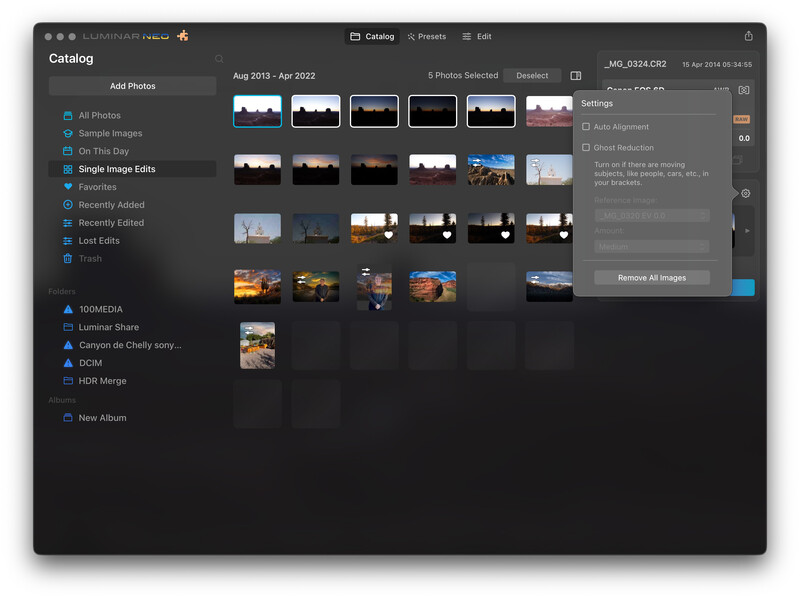This screenshot has width=800, height=599.
Task: Select the red canyon thumbnail
Action: (x=433, y=286)
